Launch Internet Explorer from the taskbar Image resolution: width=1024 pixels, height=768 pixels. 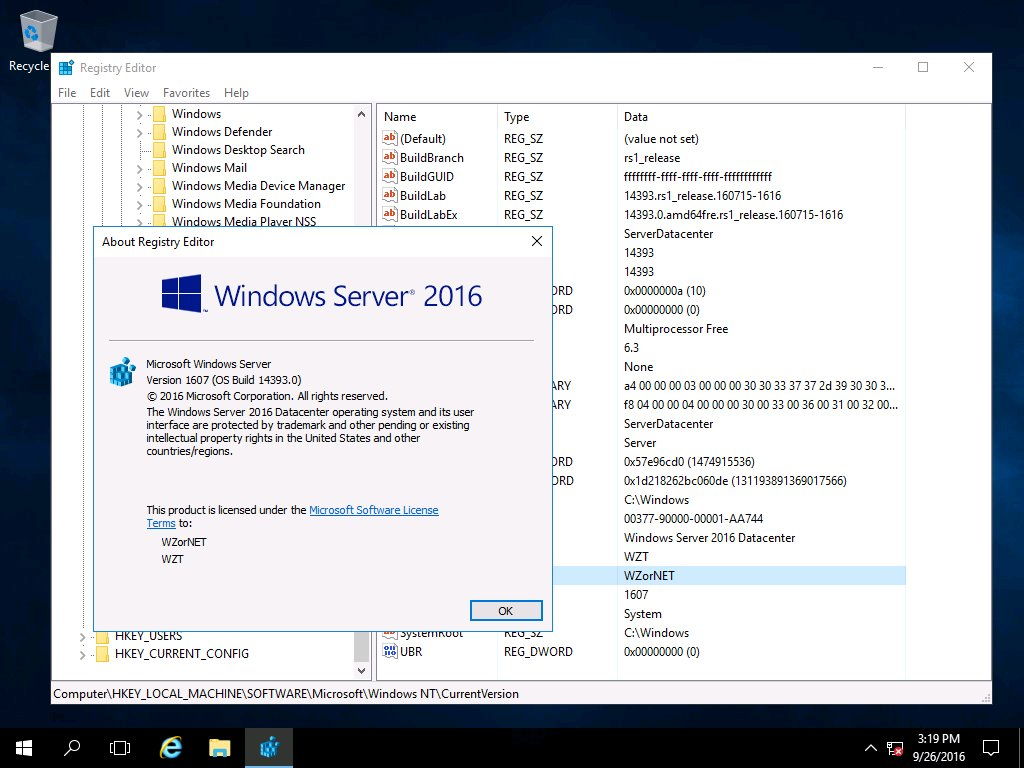coord(171,748)
